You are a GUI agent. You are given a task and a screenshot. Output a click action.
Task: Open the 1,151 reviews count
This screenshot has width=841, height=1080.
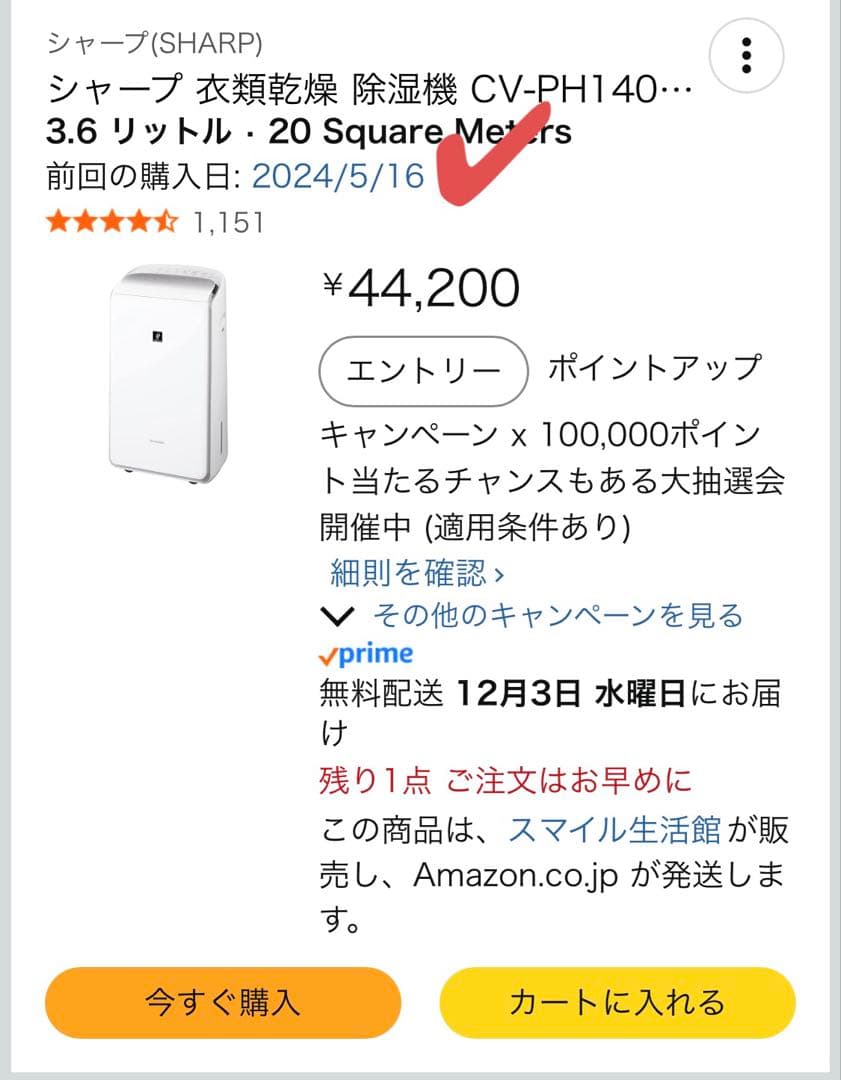point(229,222)
